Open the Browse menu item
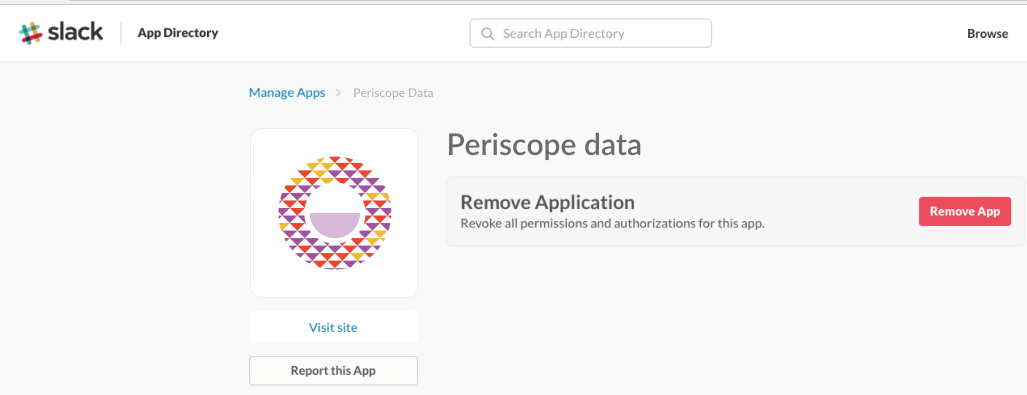1027x395 pixels. point(987,33)
